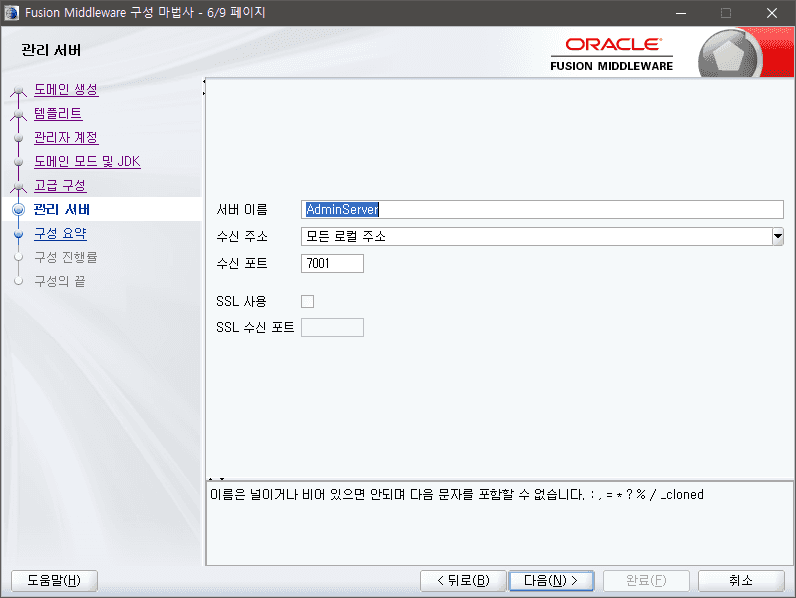Click the 도메인 모드 및 JDK bullet icon
This screenshot has width=796, height=598.
(x=19, y=162)
